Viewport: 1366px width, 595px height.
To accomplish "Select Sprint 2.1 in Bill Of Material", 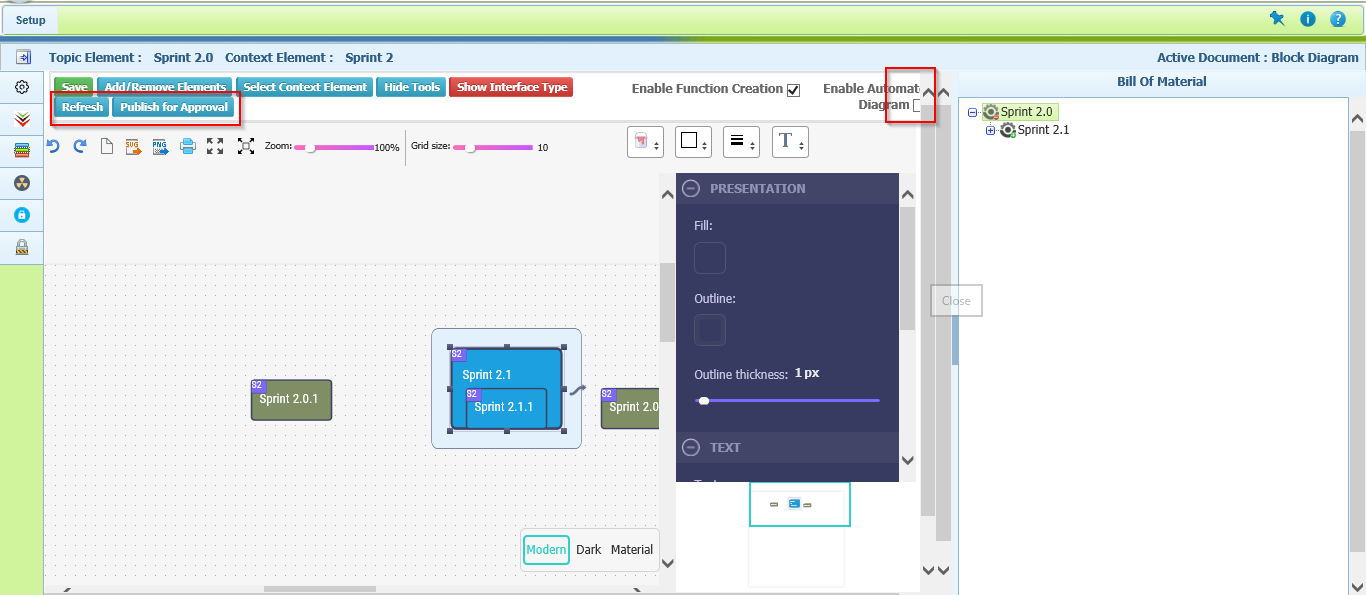I will point(1043,130).
